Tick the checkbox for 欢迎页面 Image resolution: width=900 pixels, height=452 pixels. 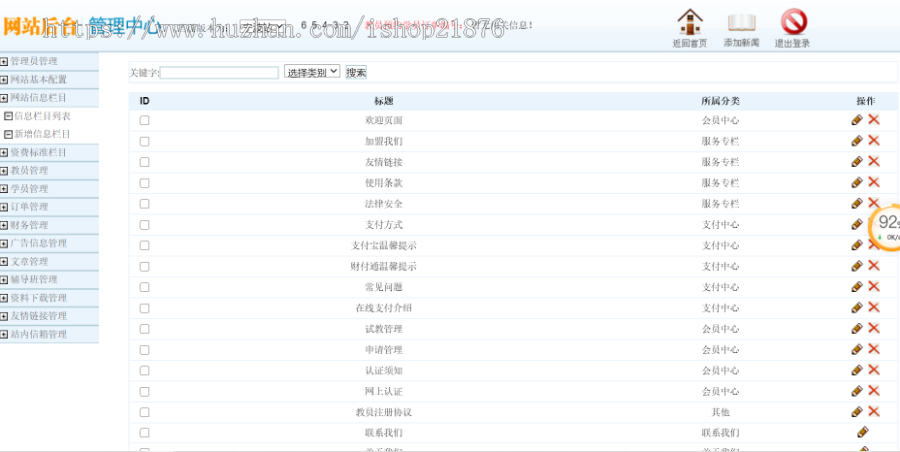pos(145,120)
